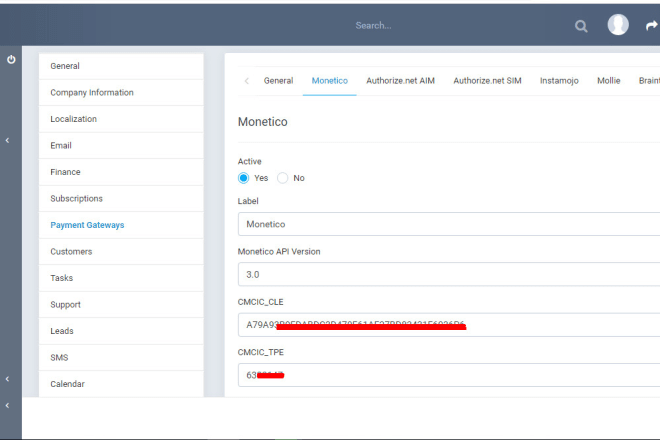
Task: Expand the top chevron in left sidebar
Action: coord(7,140)
